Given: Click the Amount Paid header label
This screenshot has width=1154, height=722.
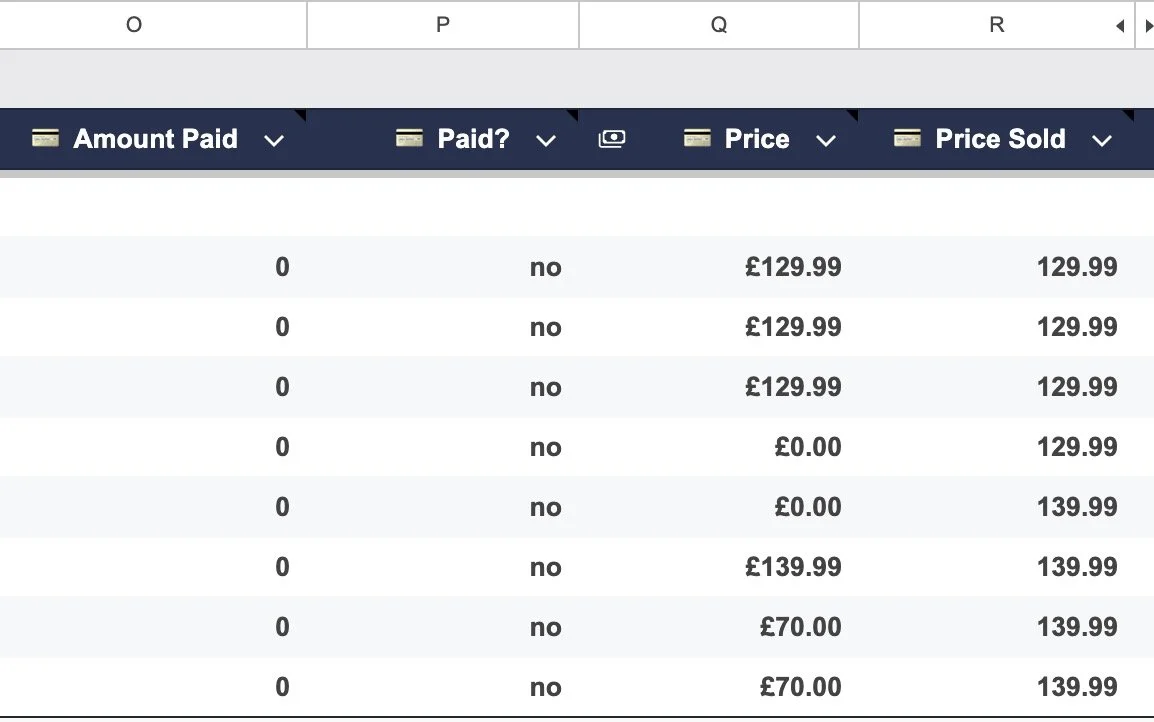Looking at the screenshot, I should coord(154,139).
